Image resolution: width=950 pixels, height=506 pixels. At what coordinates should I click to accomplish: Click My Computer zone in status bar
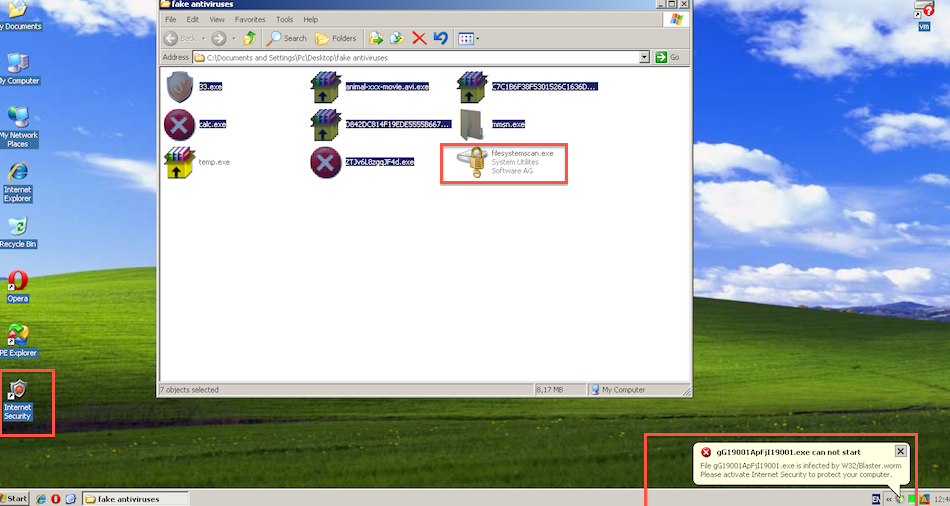[618, 390]
